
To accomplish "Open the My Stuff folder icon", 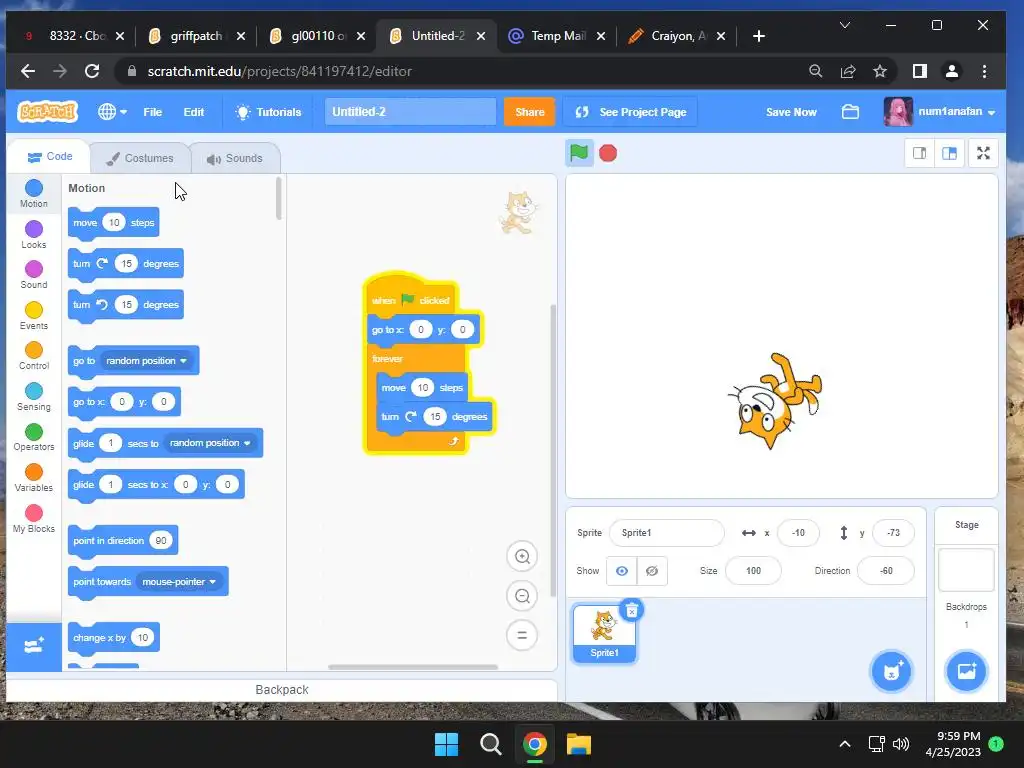I will pyautogui.click(x=850, y=112).
